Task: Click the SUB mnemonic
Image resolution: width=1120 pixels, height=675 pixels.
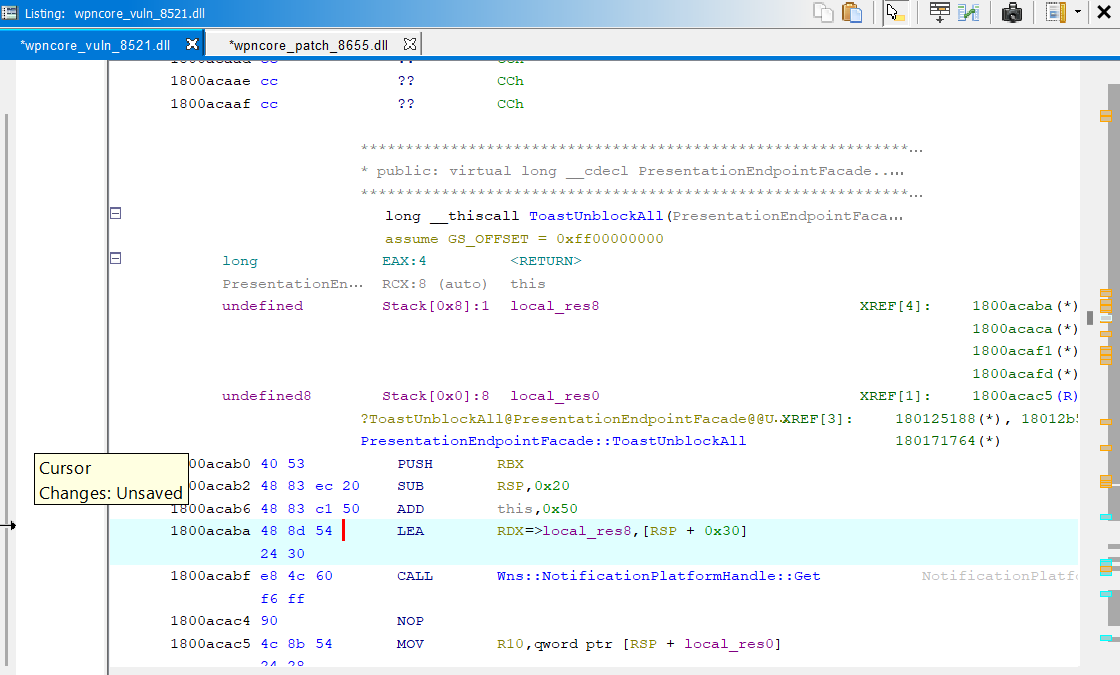Action: (410, 486)
